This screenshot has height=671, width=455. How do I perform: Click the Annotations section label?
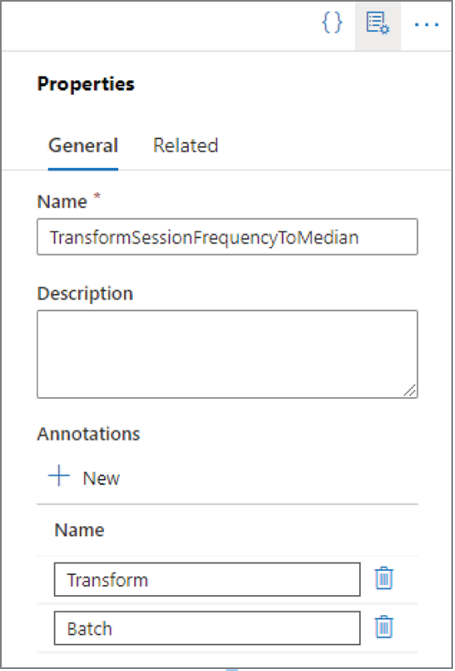pyautogui.click(x=89, y=434)
